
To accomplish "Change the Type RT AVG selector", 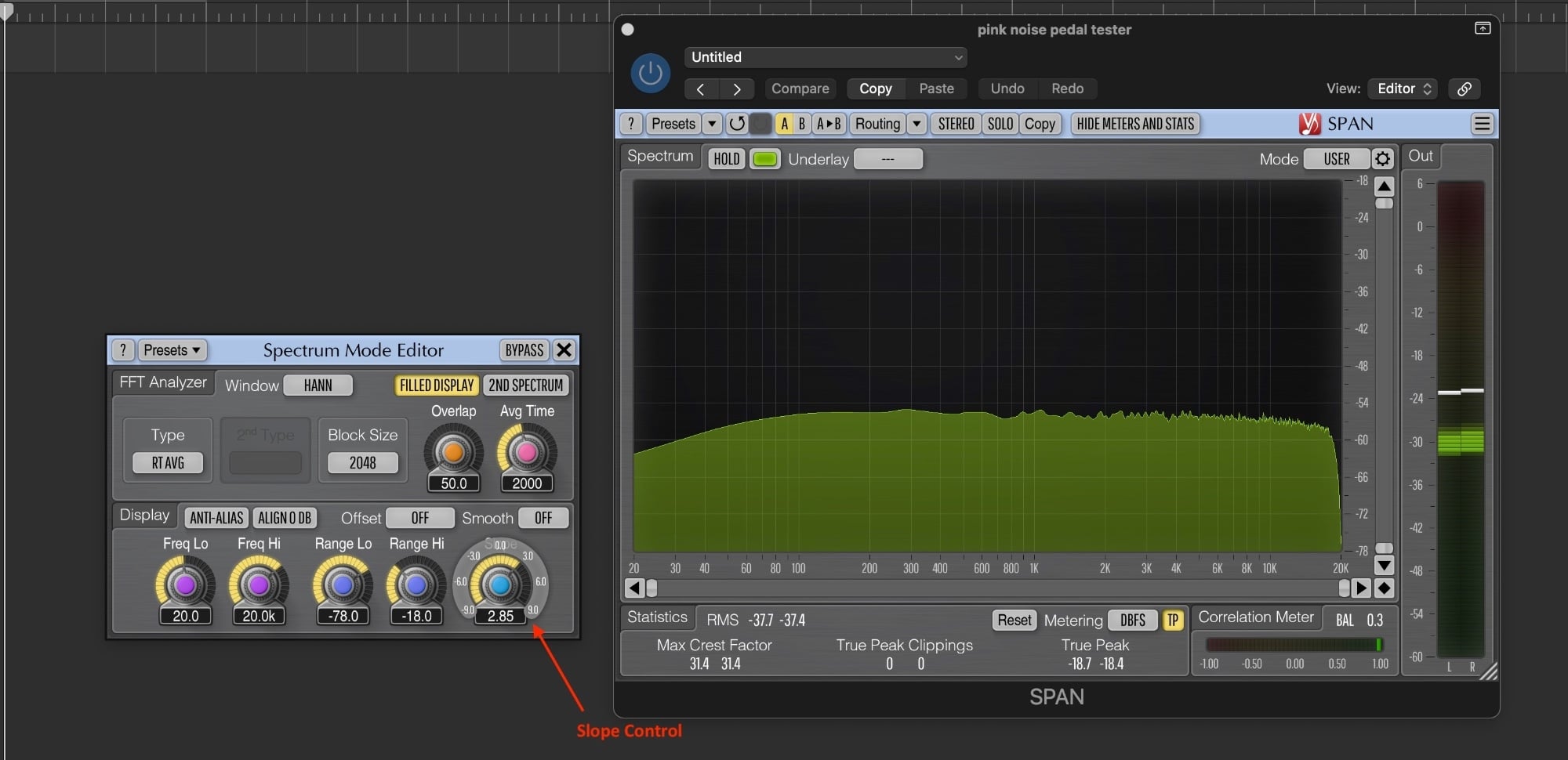I will coord(168,463).
